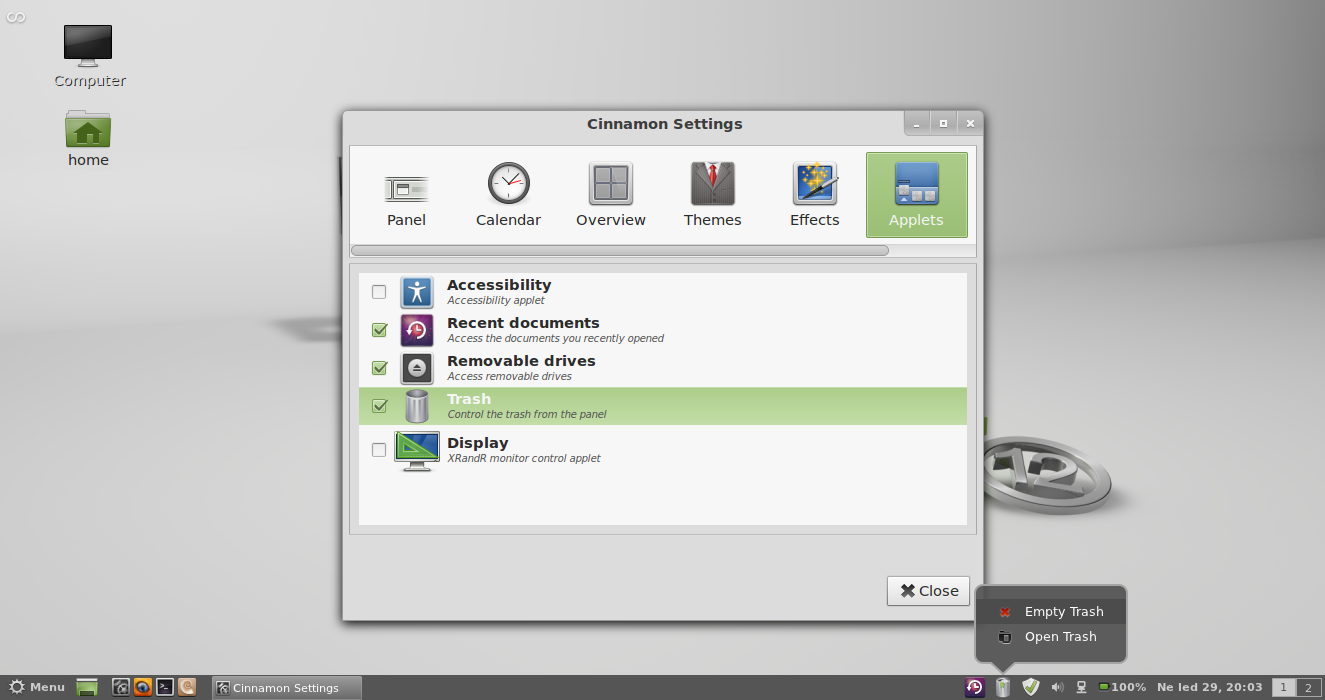
Task: Click the green show desktop icon on panel
Action: click(x=87, y=688)
